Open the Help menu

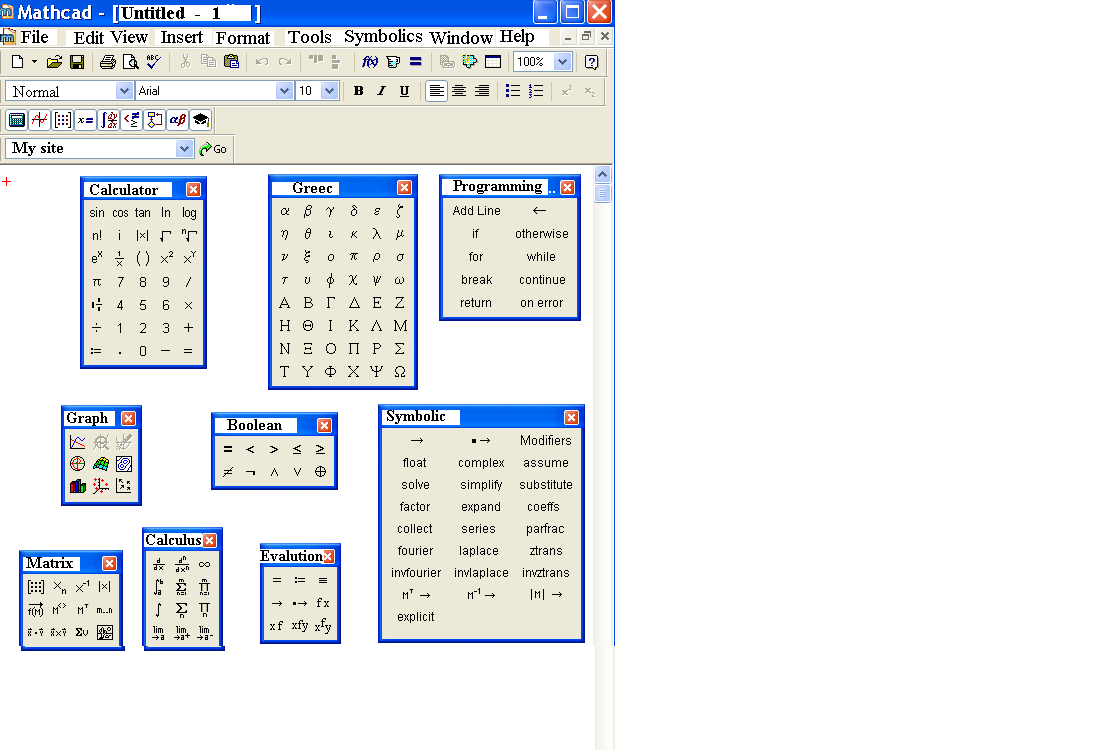517,36
